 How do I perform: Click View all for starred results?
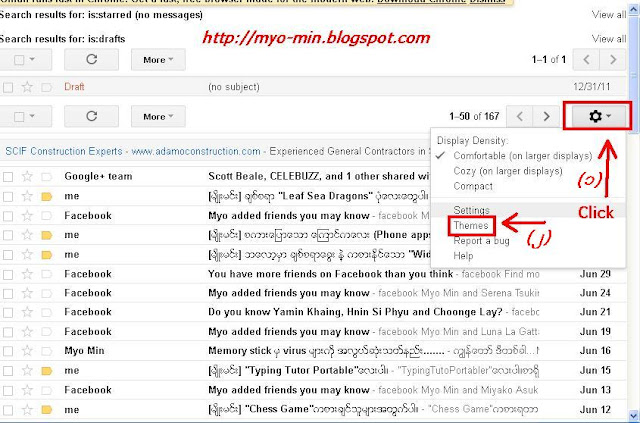[x=609, y=15]
